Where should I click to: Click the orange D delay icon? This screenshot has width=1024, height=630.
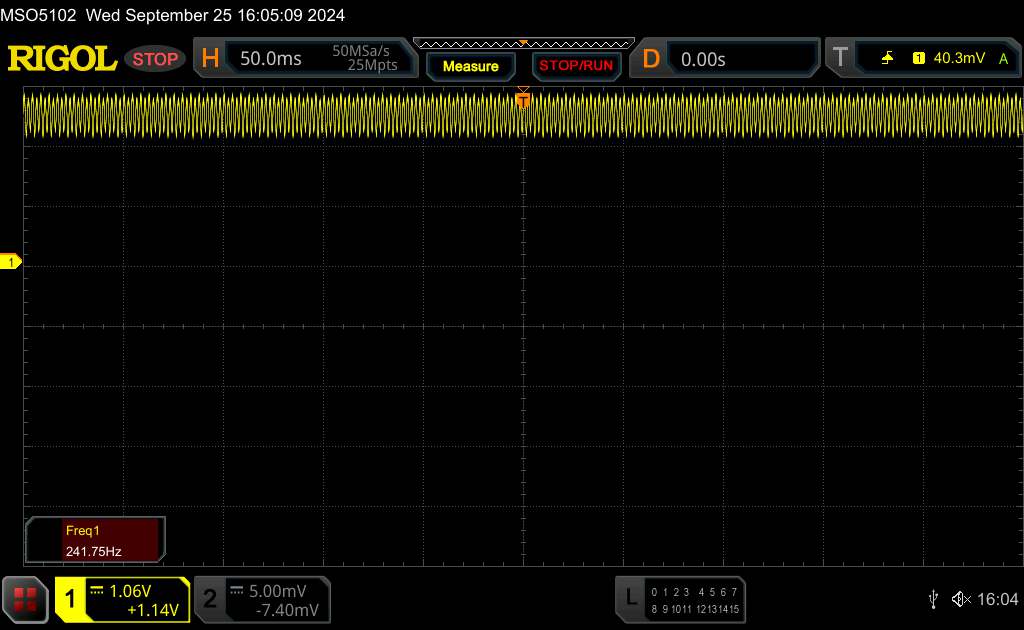click(x=651, y=59)
